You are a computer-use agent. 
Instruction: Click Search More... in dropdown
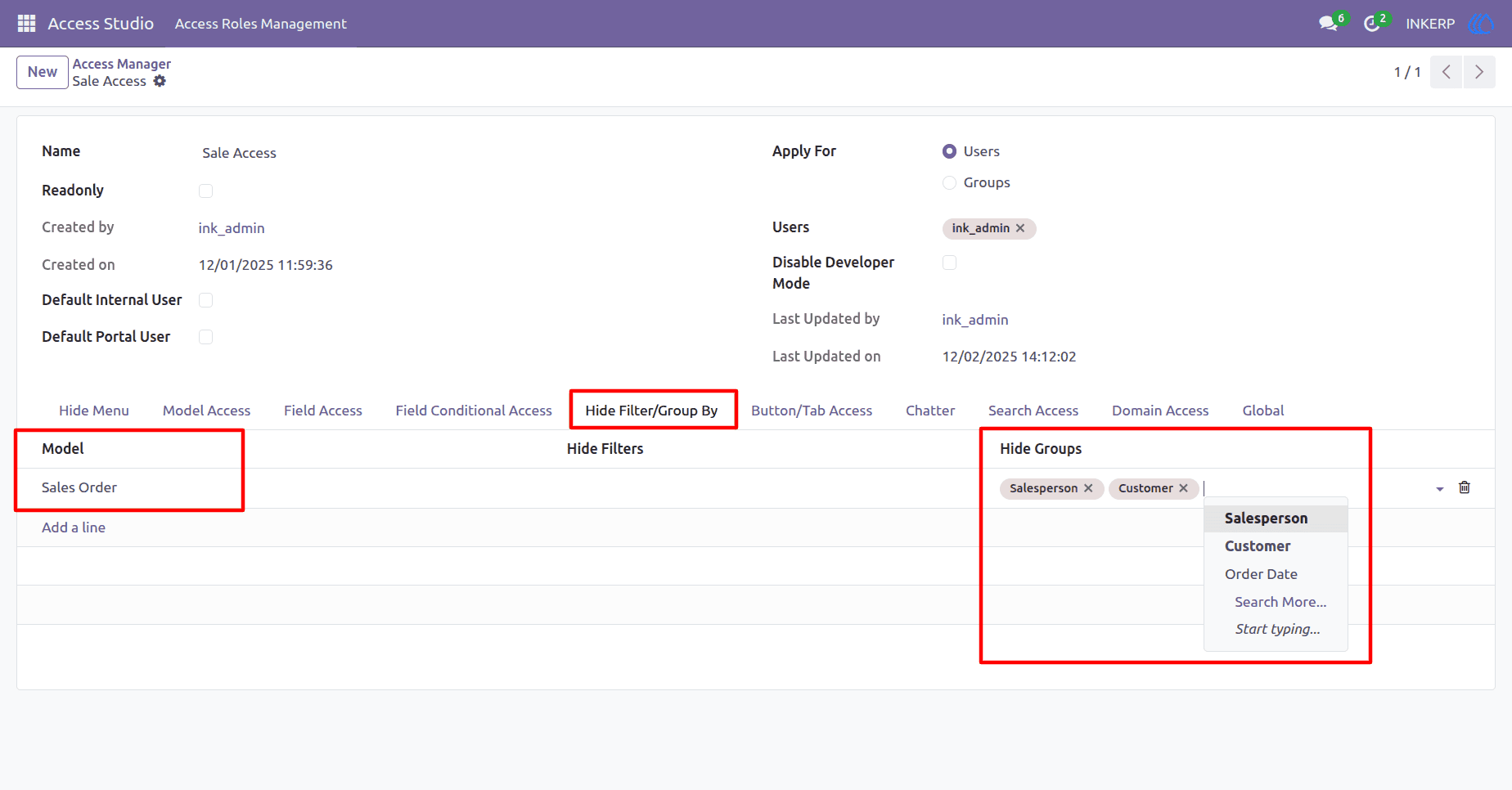[x=1276, y=602]
